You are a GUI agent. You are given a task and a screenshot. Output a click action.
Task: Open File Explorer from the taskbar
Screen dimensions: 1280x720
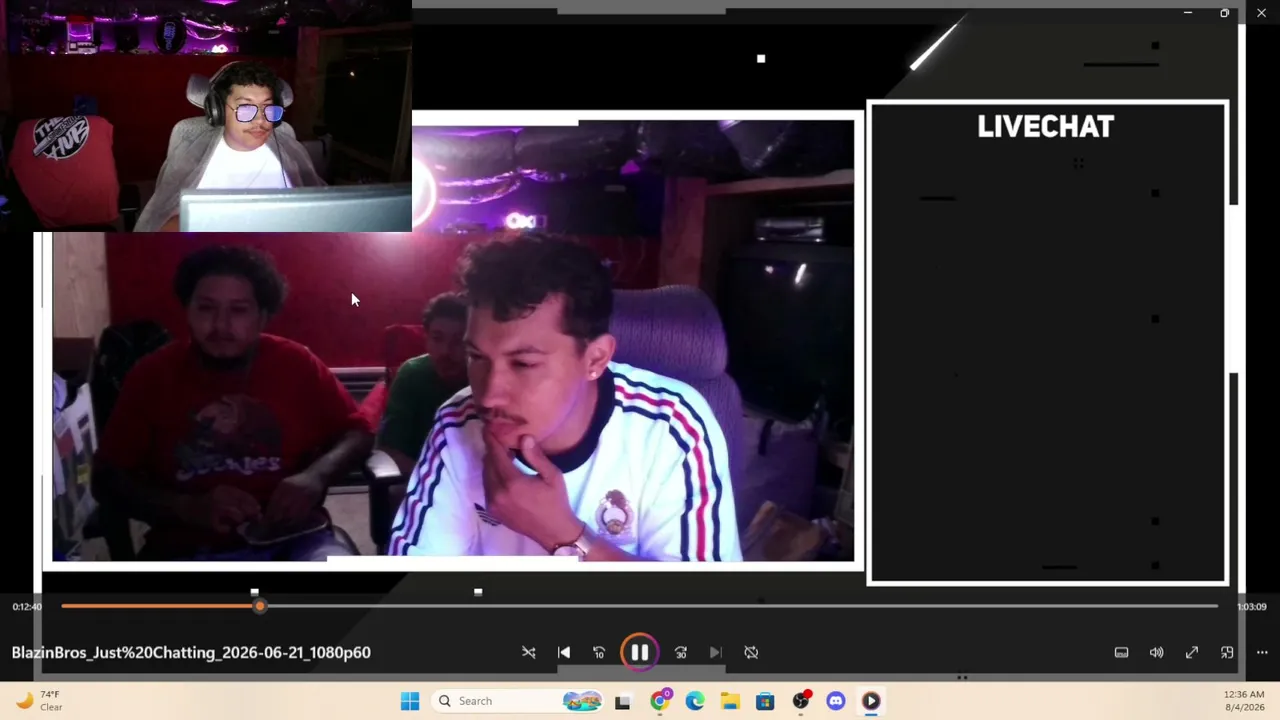[x=730, y=701]
